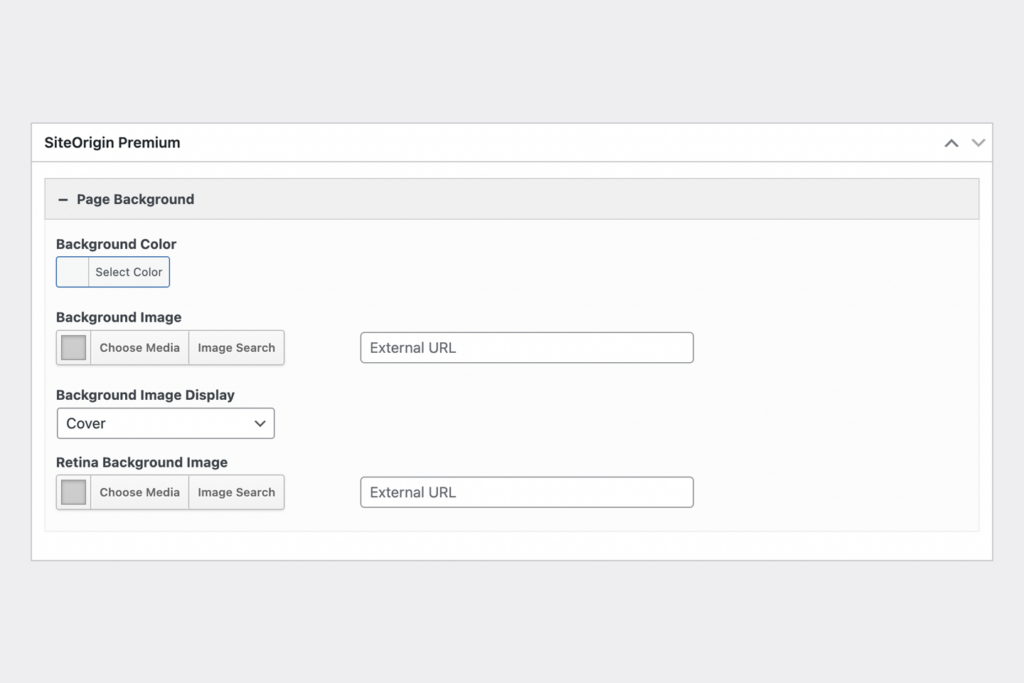
Task: Click the arrow on the Cover select box
Action: (x=260, y=423)
